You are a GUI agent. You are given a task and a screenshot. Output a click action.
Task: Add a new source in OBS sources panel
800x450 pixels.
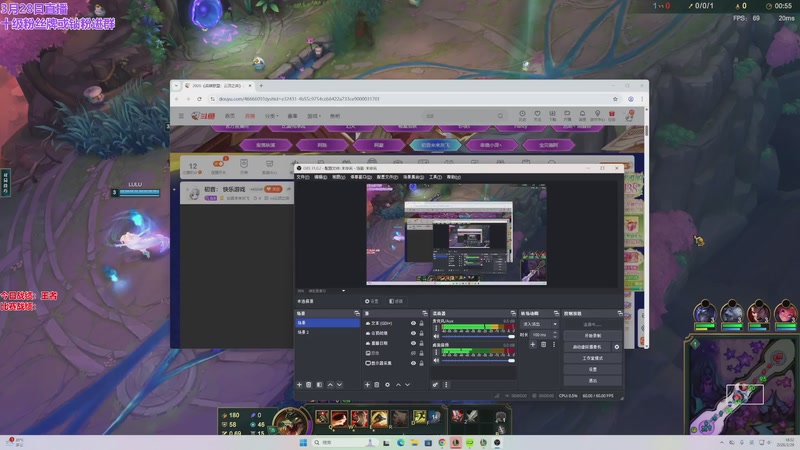(x=367, y=385)
